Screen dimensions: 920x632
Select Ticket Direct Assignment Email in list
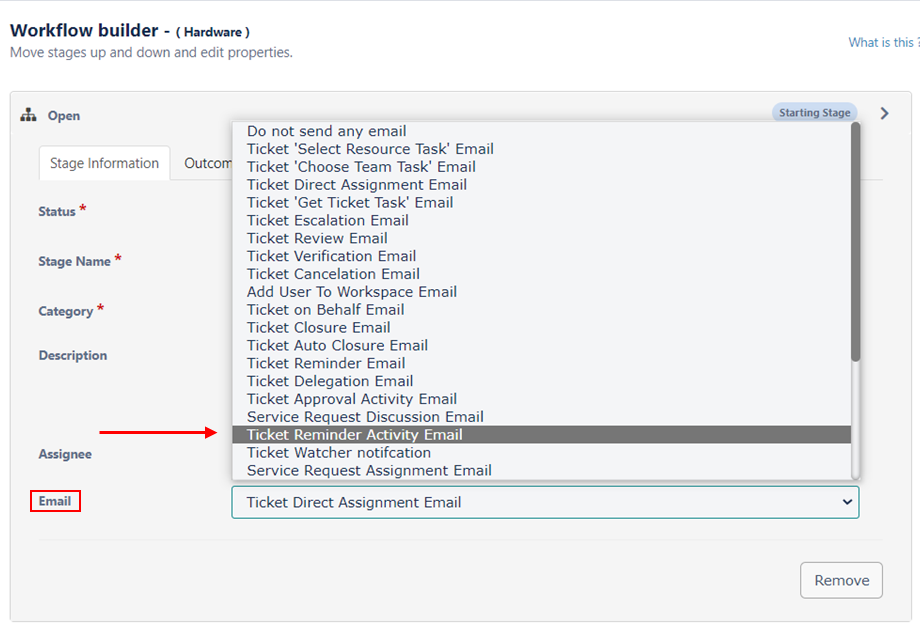click(542, 185)
